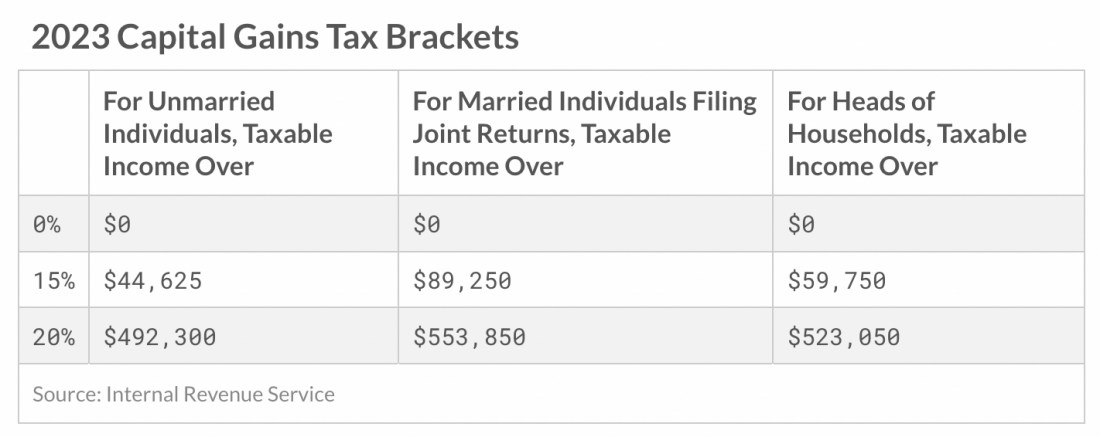Image resolution: width=1100 pixels, height=437 pixels.
Task: Select the $44,625 cell
Action: pos(152,281)
